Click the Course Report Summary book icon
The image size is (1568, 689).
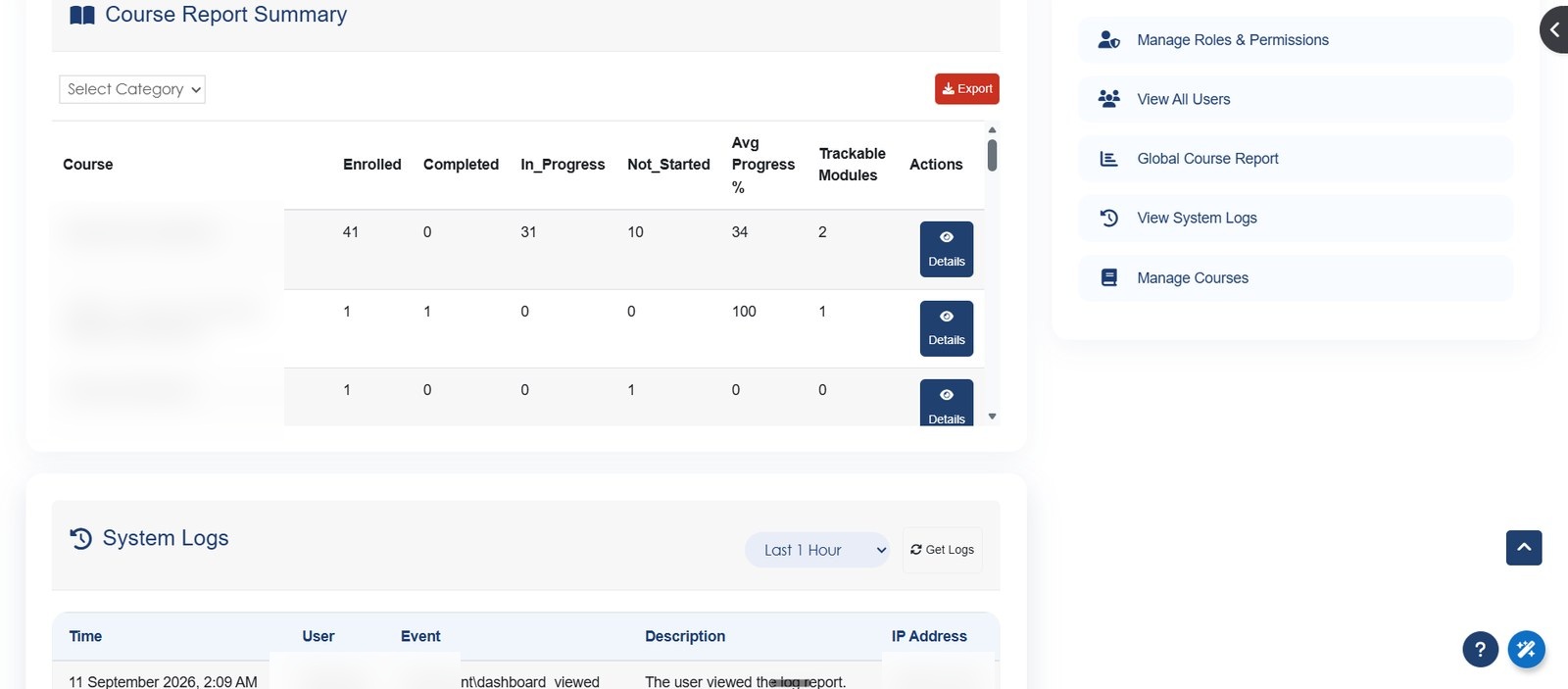click(82, 15)
